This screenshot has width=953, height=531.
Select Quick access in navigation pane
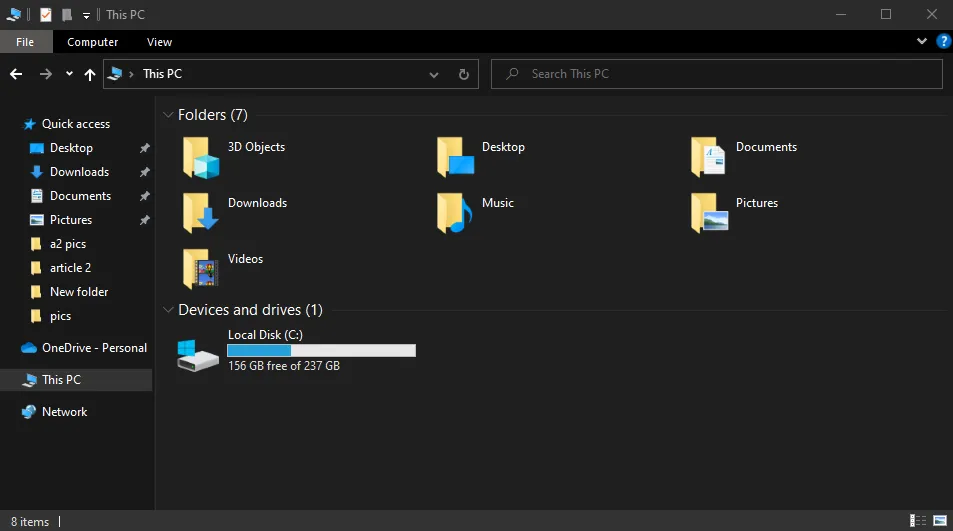[76, 124]
